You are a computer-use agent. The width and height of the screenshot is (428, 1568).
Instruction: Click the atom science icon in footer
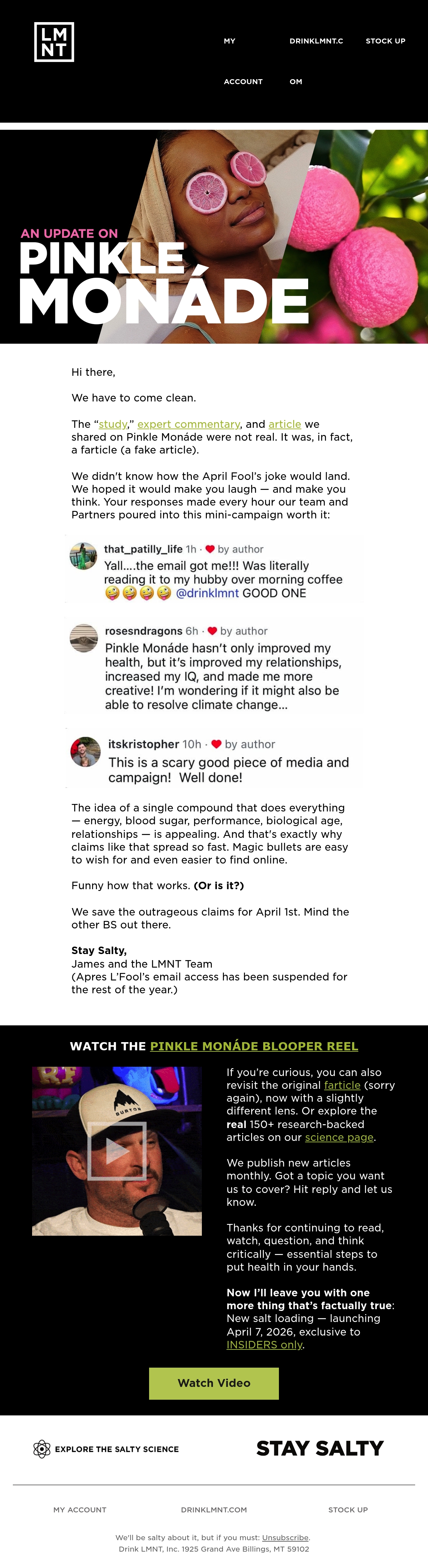coord(42,1449)
